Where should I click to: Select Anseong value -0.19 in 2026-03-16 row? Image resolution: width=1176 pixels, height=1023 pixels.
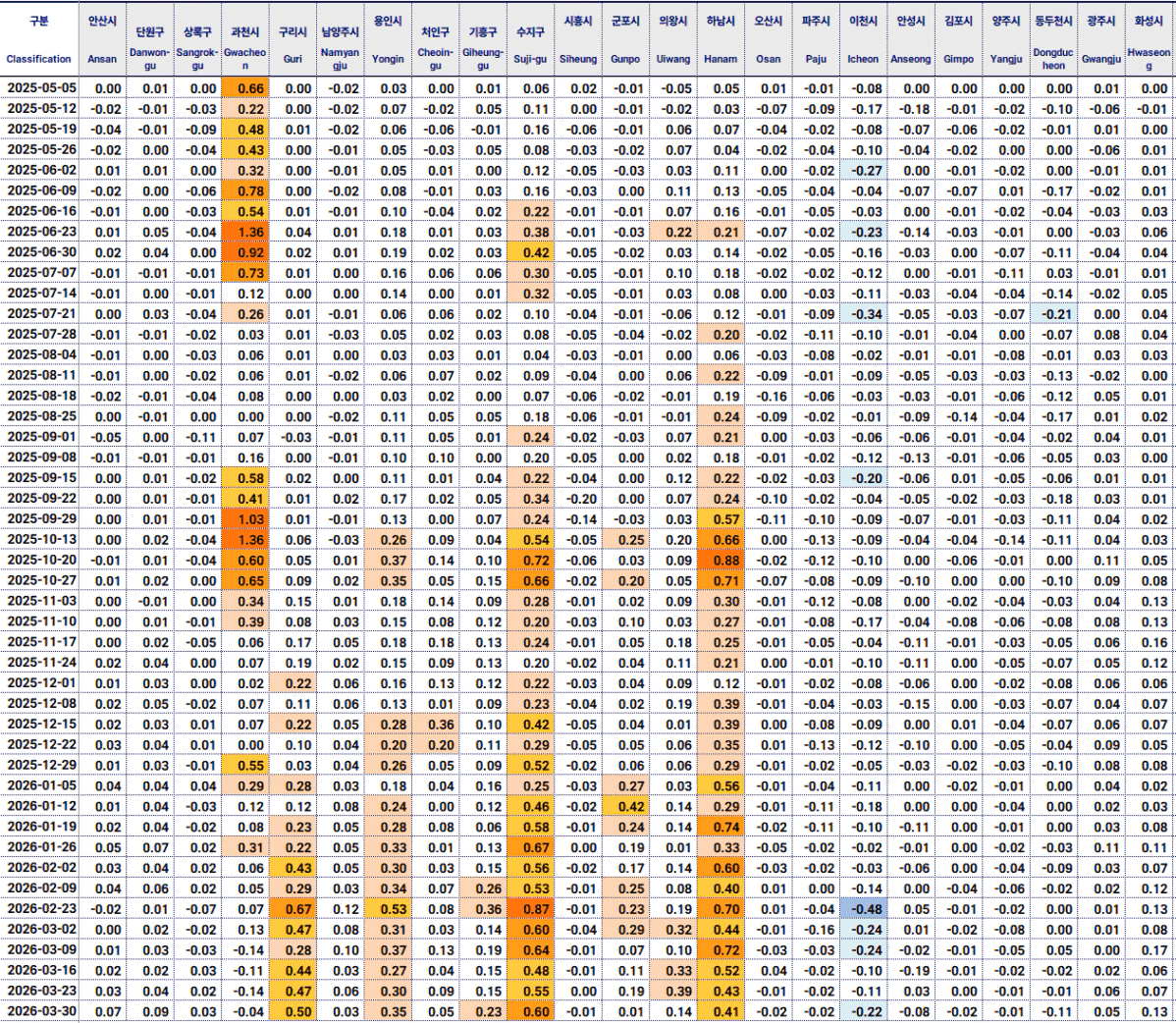pyautogui.click(x=911, y=971)
